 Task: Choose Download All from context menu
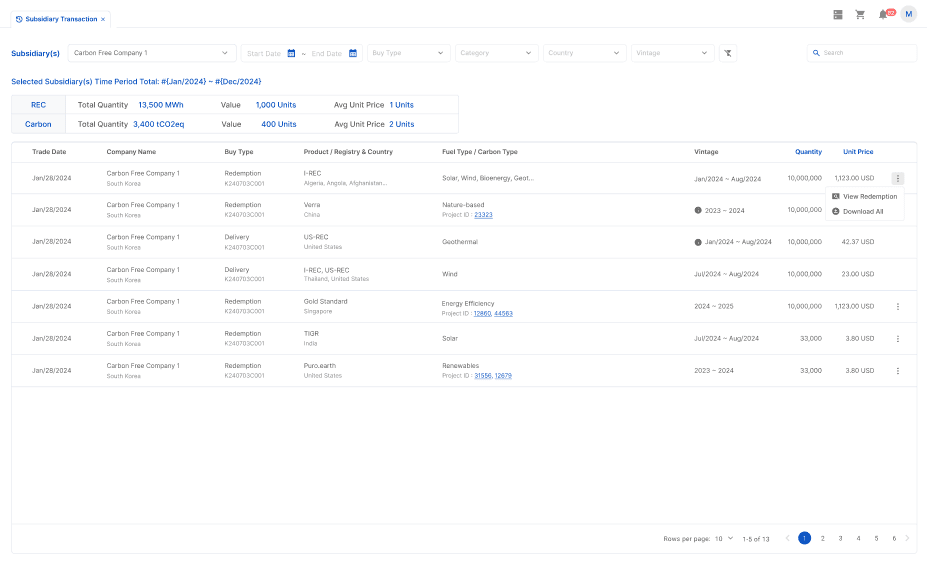(x=862, y=211)
